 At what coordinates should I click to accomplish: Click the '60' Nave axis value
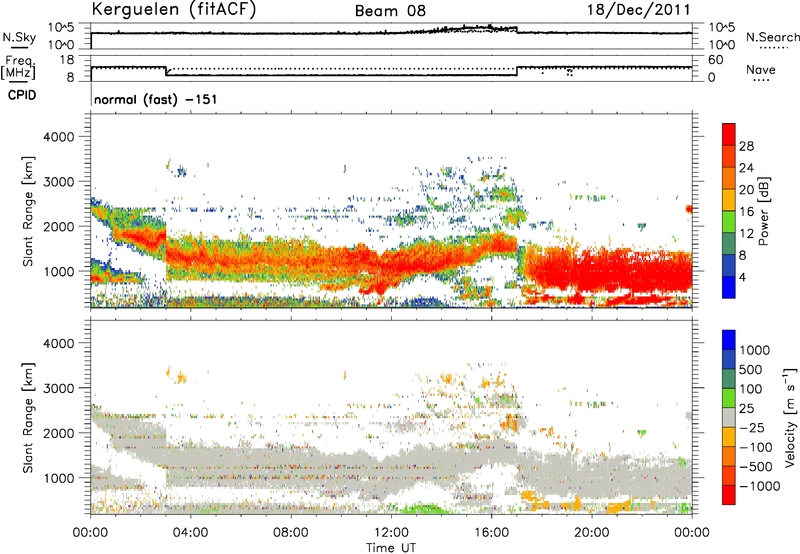pyautogui.click(x=715, y=60)
